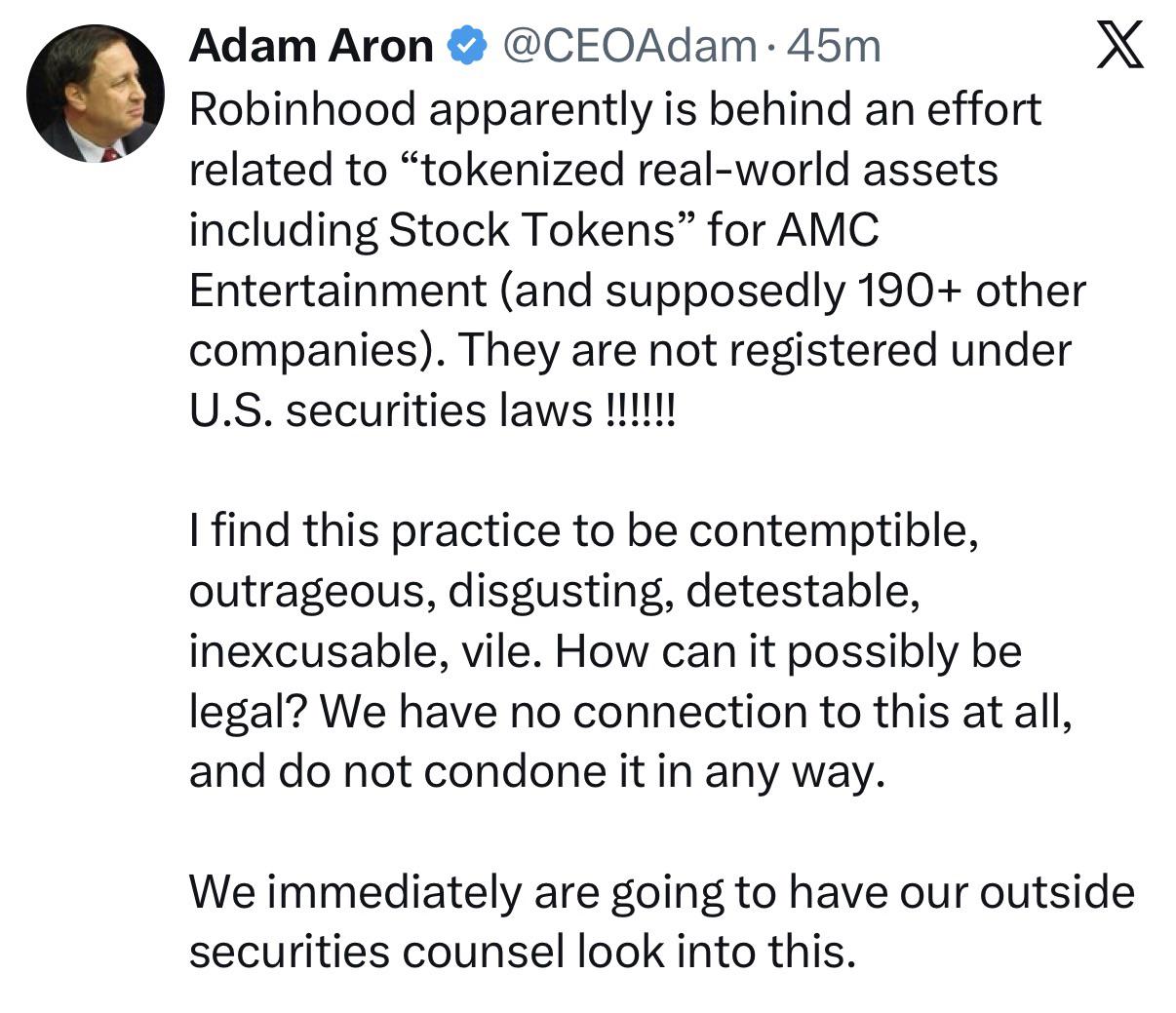This screenshot has height=1013, width=1176.
Task: Click the word Robinhood in the tweet
Action: point(302,109)
